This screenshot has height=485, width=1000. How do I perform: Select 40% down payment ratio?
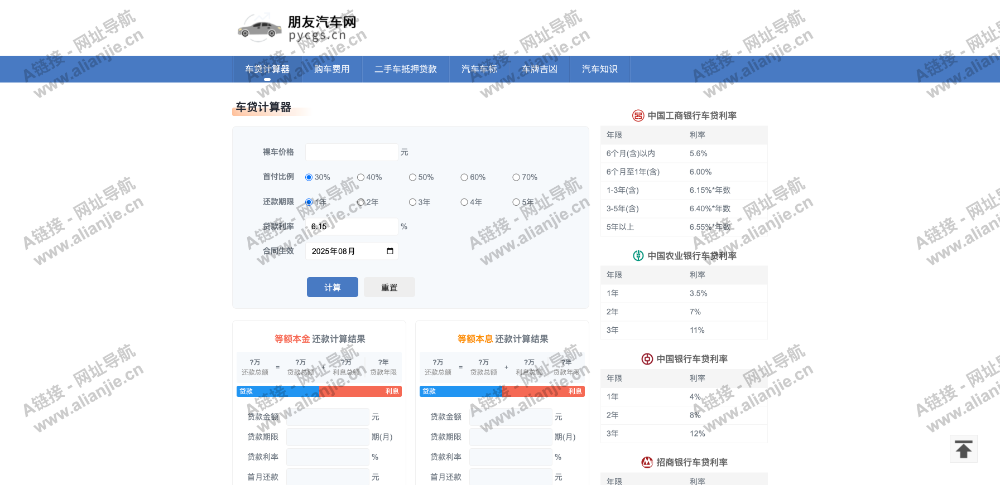(x=361, y=177)
